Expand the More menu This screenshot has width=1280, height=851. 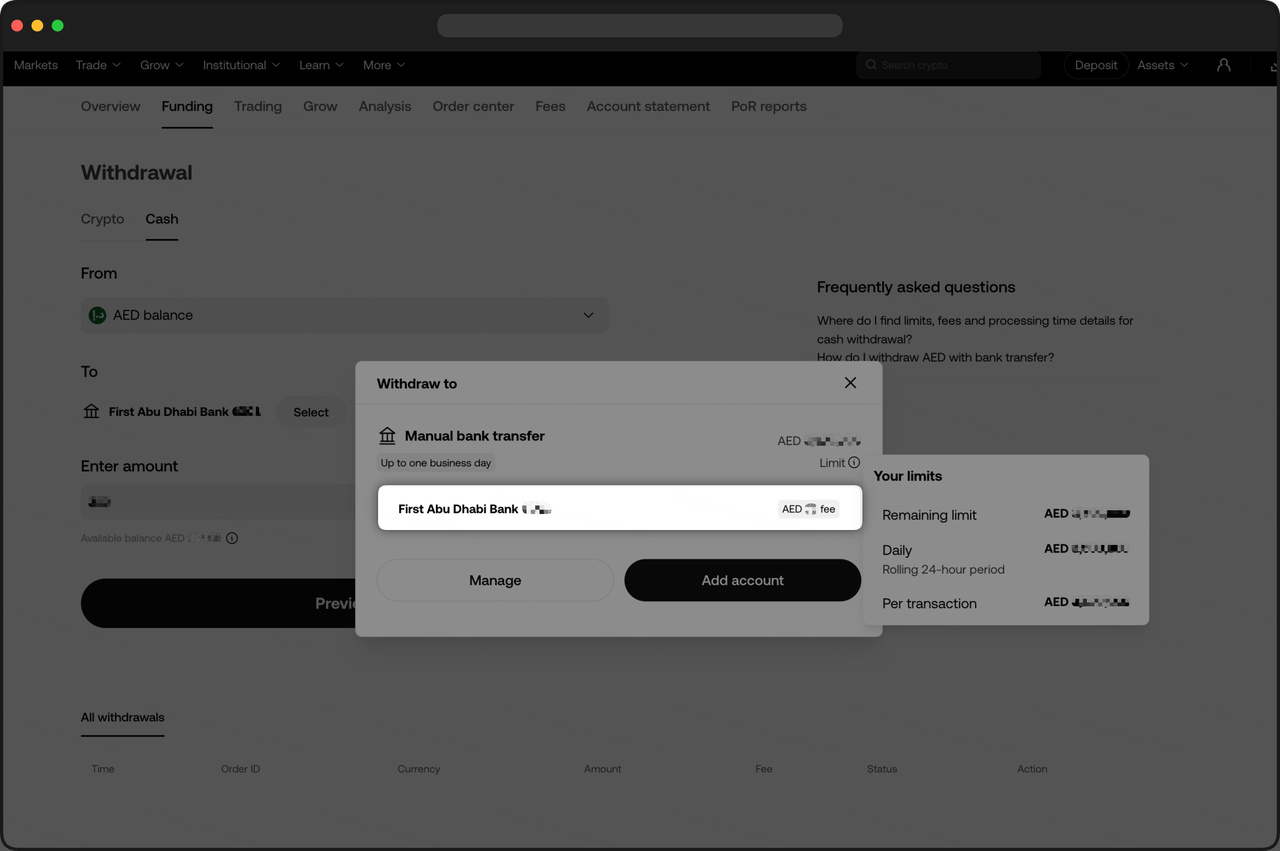384,65
